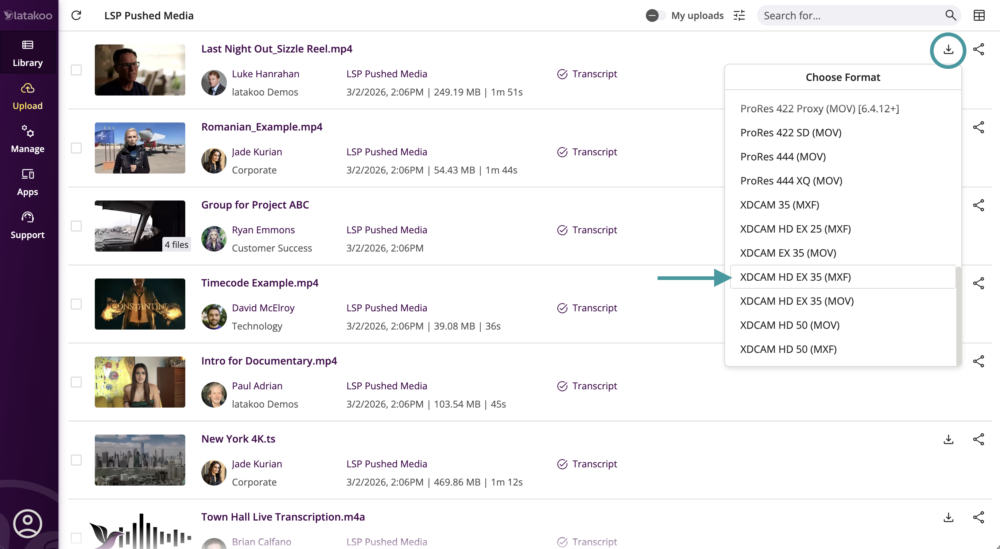Click the refresh icon beside LSP Pushed Media
Viewport: 1000px width, 549px height.
[77, 16]
